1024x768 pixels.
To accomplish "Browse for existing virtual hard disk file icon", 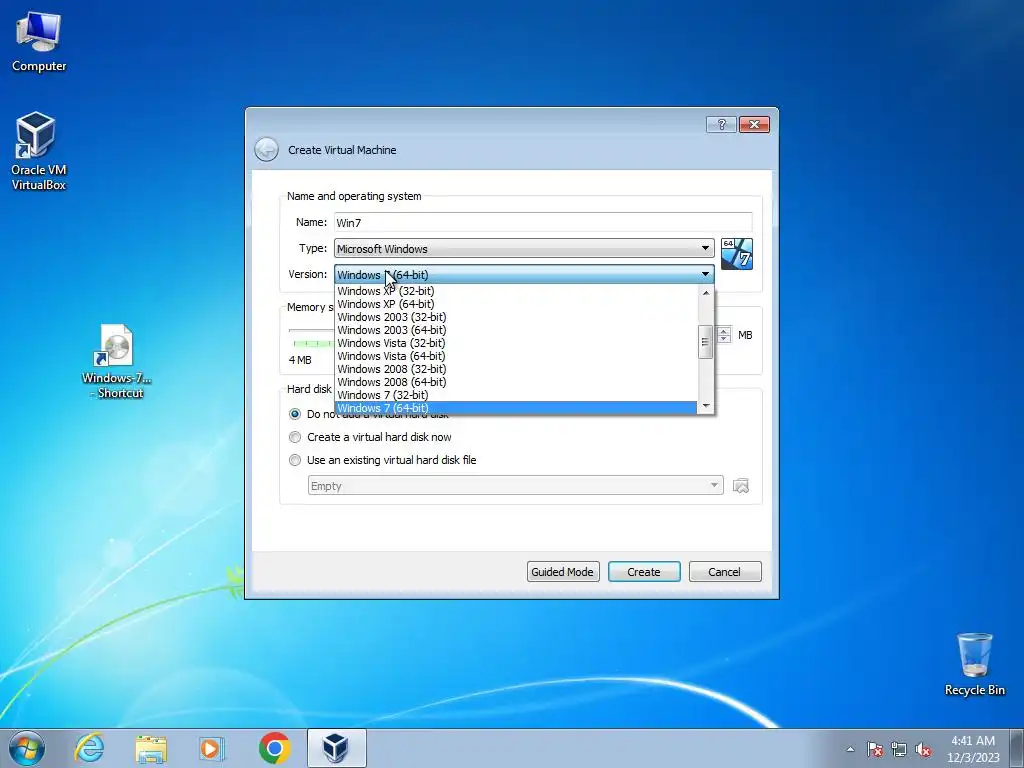I will (x=741, y=486).
